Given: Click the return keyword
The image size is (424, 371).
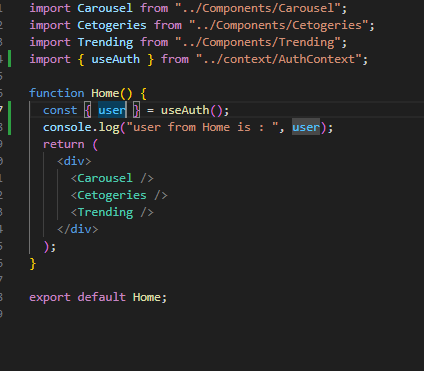Looking at the screenshot, I should pyautogui.click(x=64, y=144).
